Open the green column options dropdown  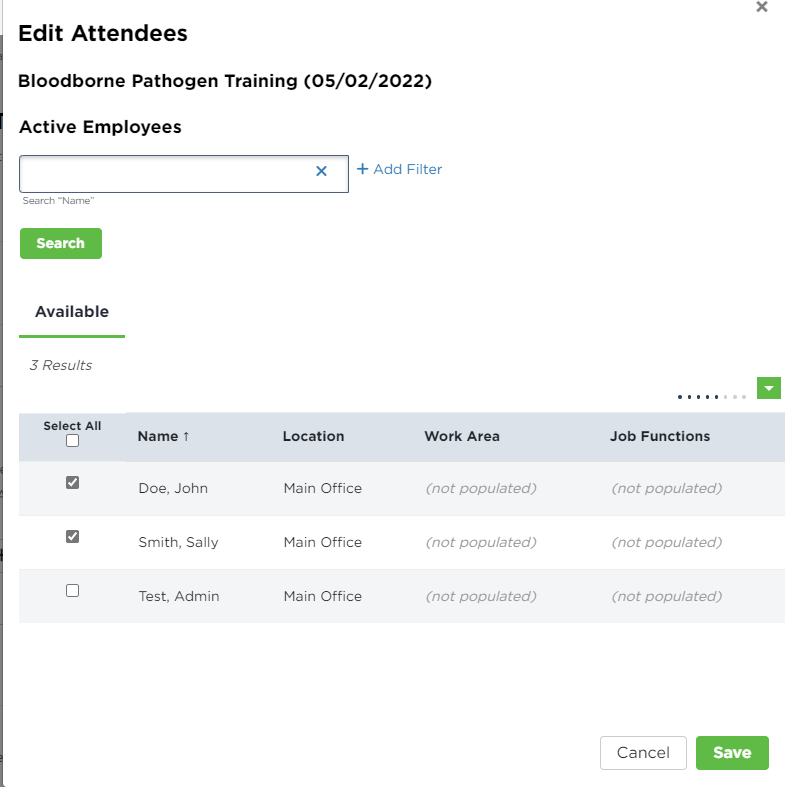[768, 388]
